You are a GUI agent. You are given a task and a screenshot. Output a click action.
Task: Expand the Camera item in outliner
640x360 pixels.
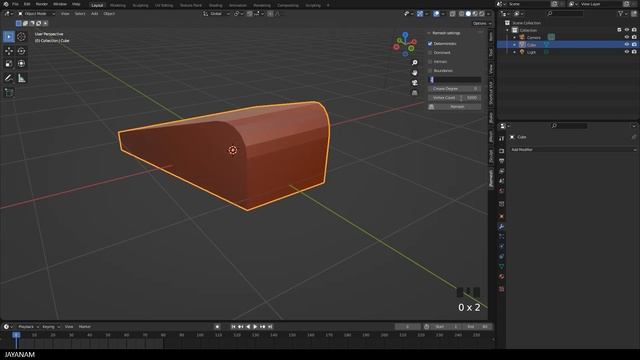515,37
